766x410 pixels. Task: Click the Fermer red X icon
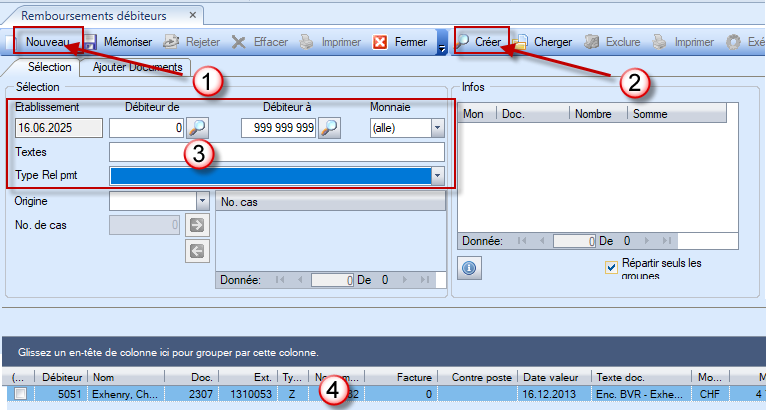(380, 42)
